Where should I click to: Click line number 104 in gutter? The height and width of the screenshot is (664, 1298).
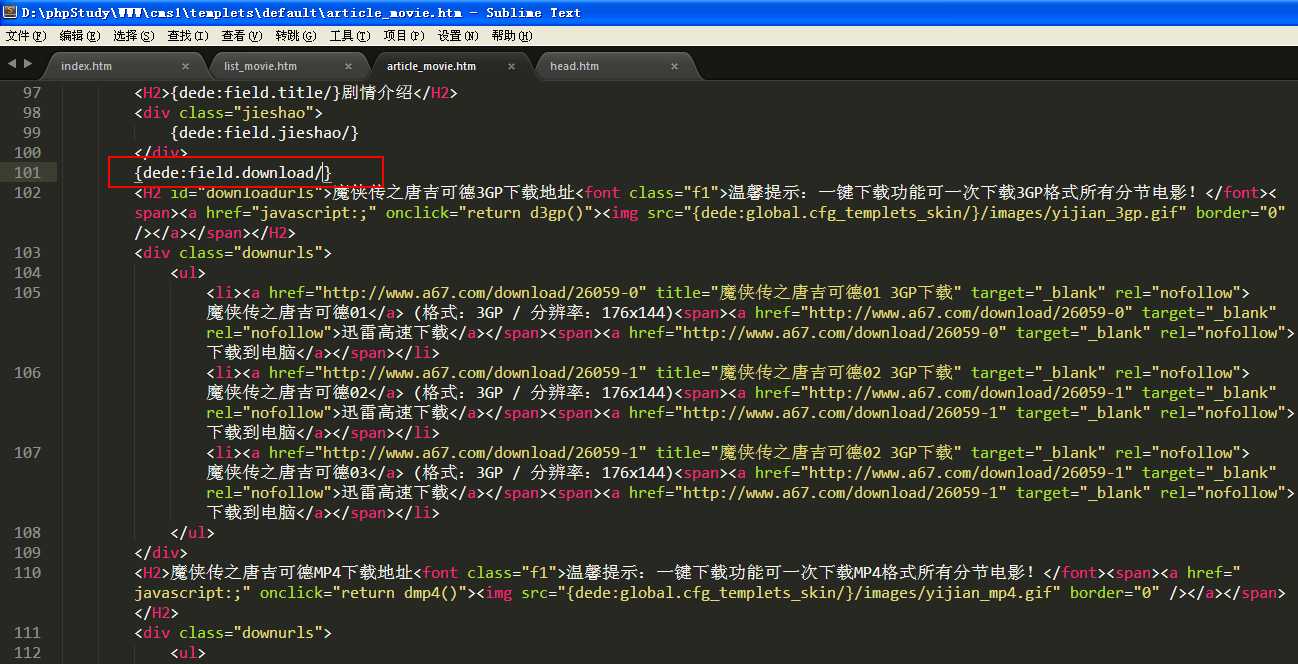click(x=28, y=273)
